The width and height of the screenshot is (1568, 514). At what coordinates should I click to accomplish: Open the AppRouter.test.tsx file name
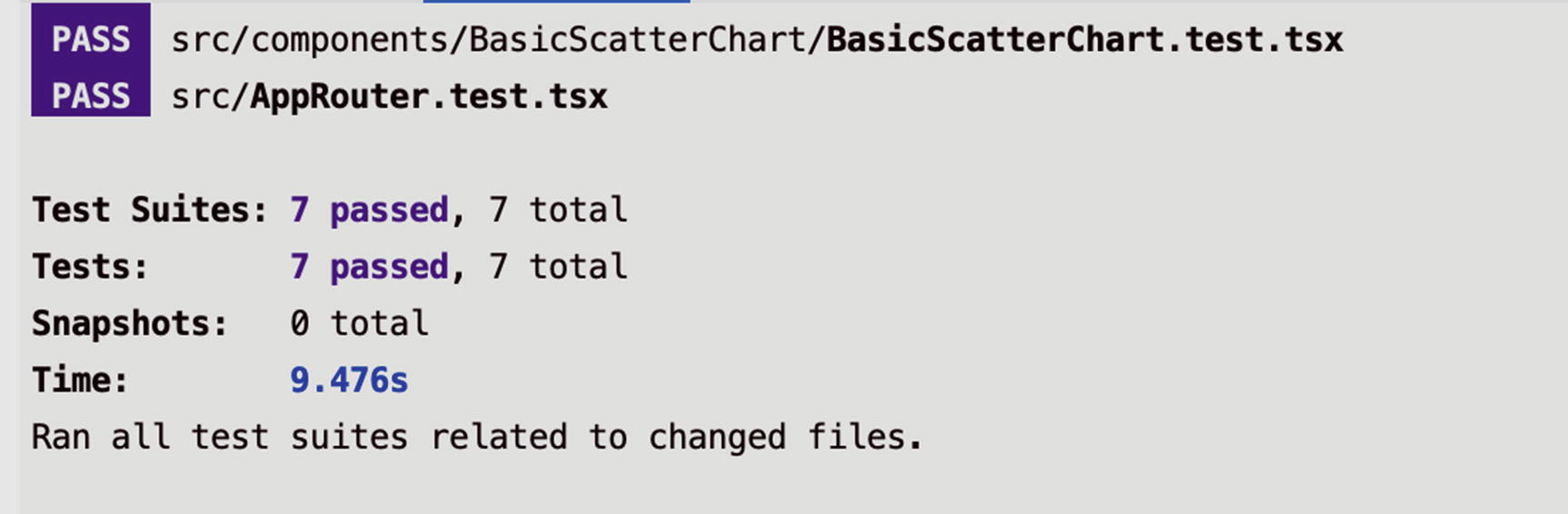tap(428, 96)
